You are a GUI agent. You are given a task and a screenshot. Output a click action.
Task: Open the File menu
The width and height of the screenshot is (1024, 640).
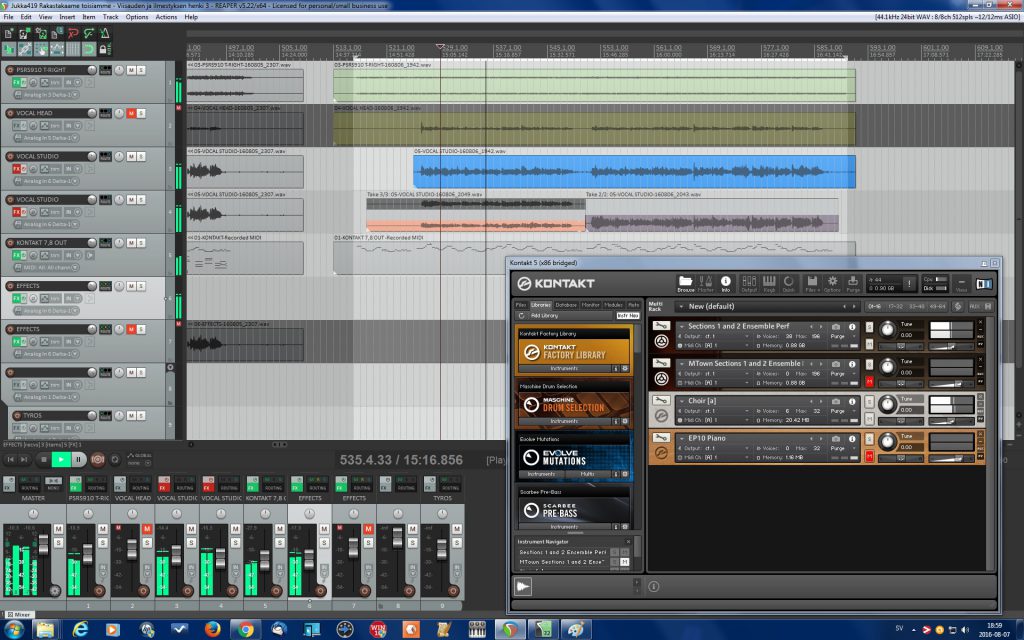[8, 17]
